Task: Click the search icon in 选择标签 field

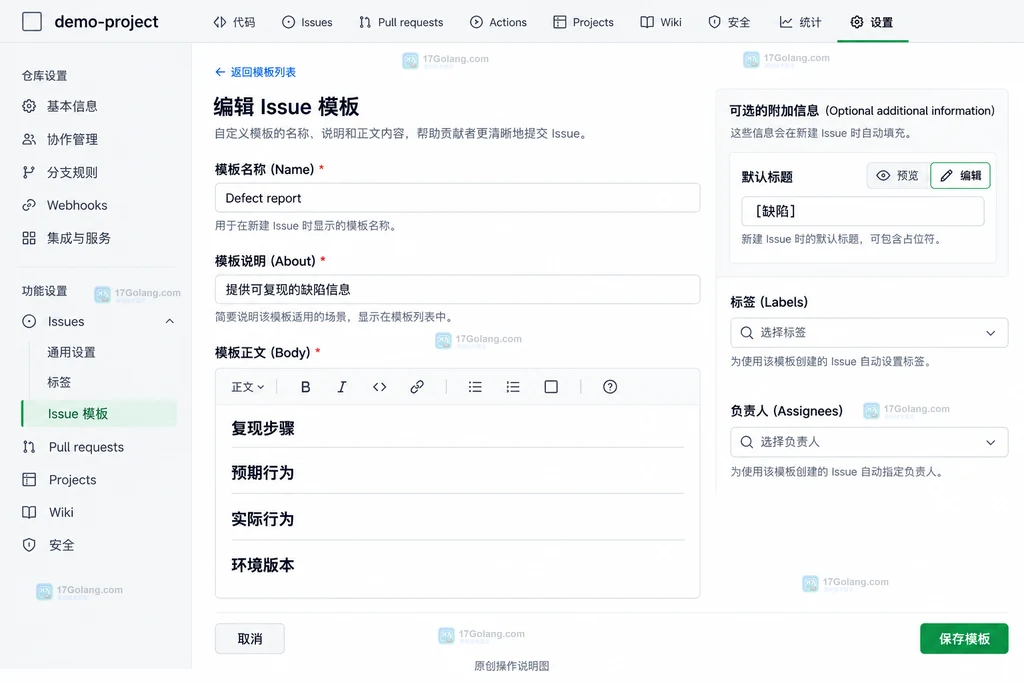Action: 746,332
